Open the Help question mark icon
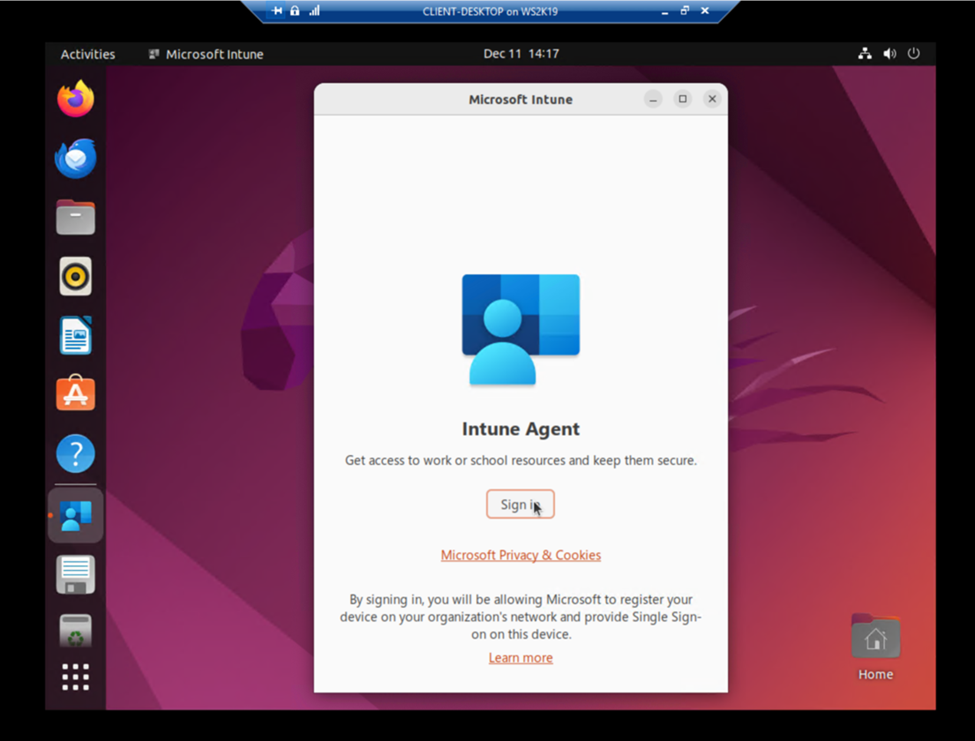 (76, 453)
